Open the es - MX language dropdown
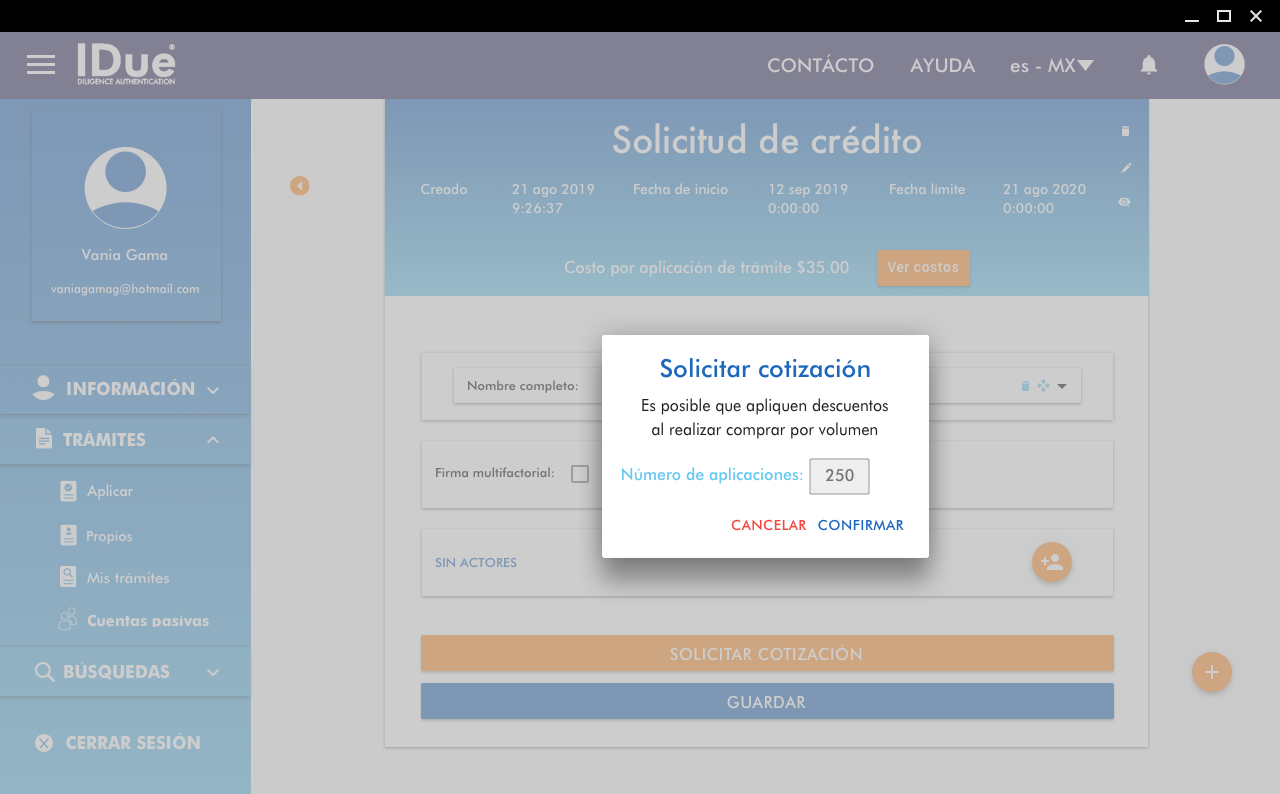Image resolution: width=1280 pixels, height=794 pixels. coord(1051,66)
